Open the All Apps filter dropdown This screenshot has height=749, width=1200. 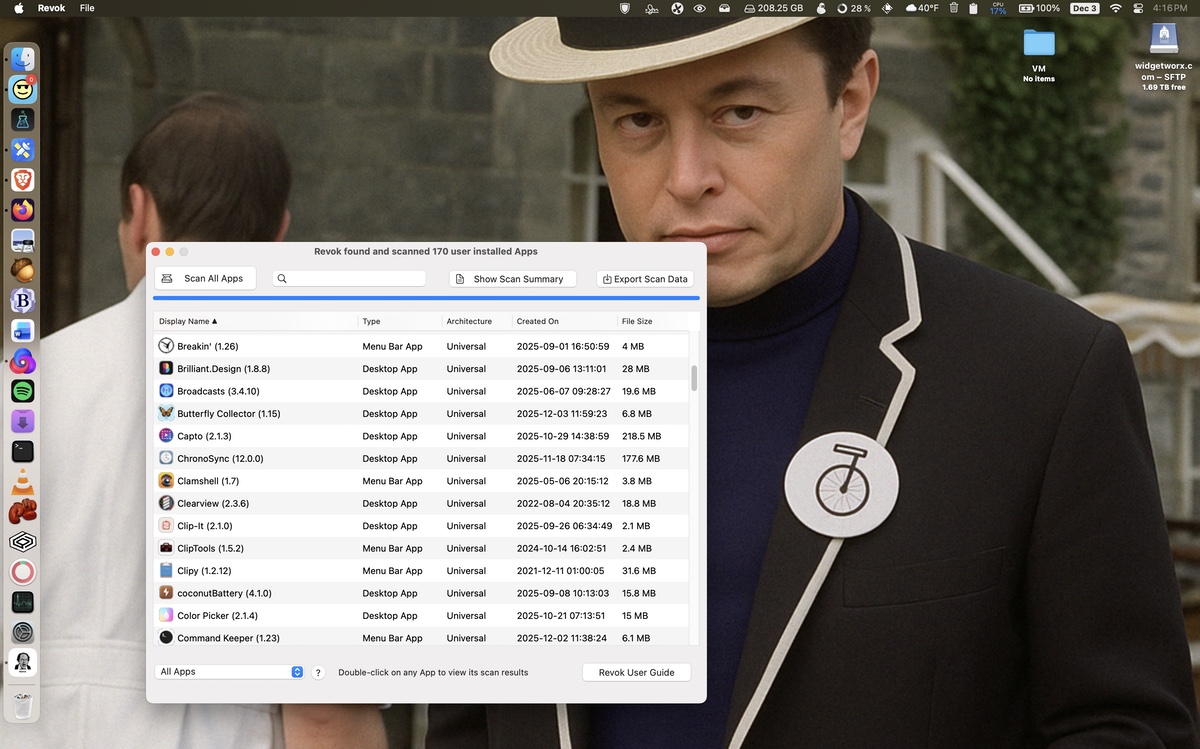pyautogui.click(x=230, y=672)
